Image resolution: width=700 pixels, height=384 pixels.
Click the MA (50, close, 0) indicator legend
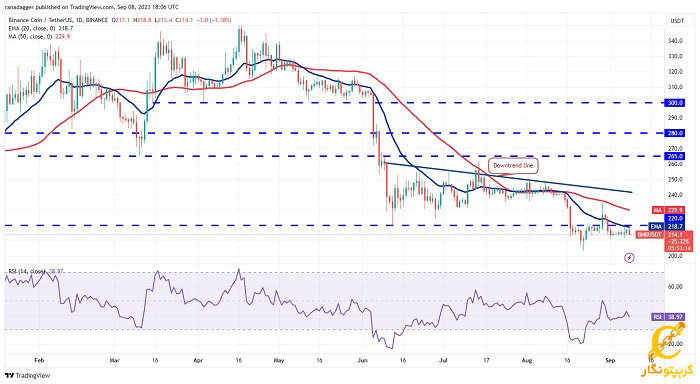coord(30,36)
